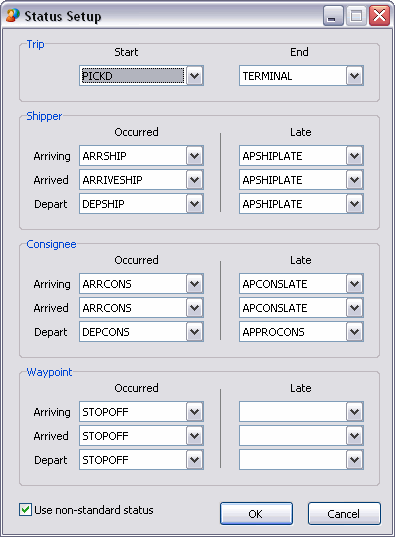Open Waypoint Arriving STOPOFF dropdown arrow
This screenshot has width=395, height=537.
tap(195, 412)
